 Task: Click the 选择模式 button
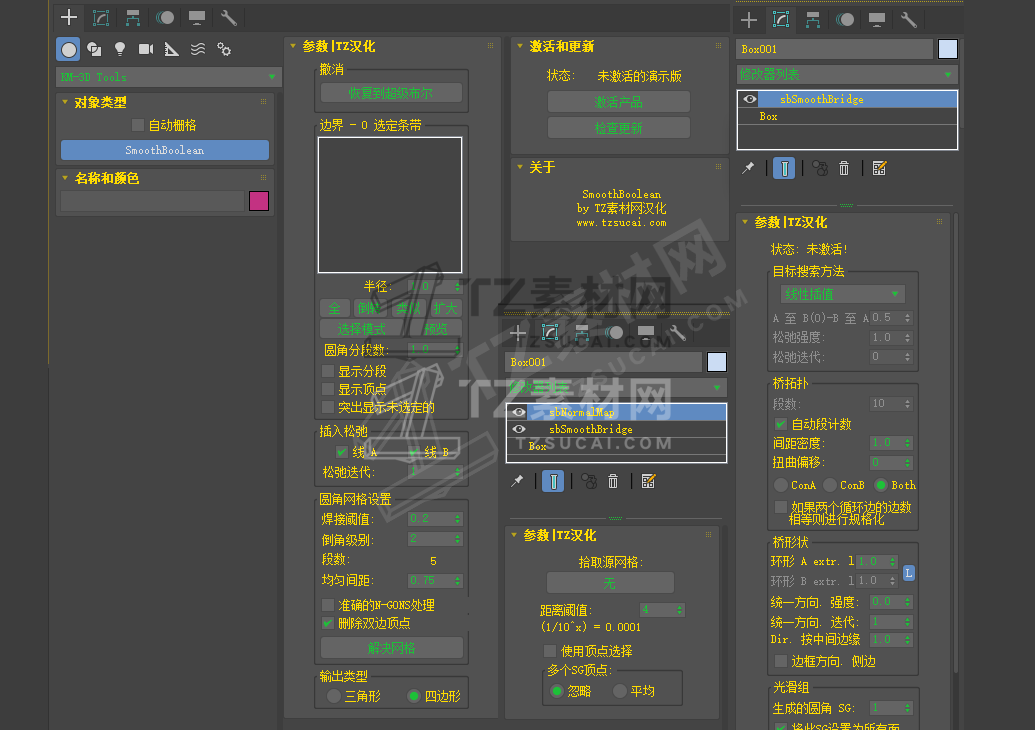362,329
